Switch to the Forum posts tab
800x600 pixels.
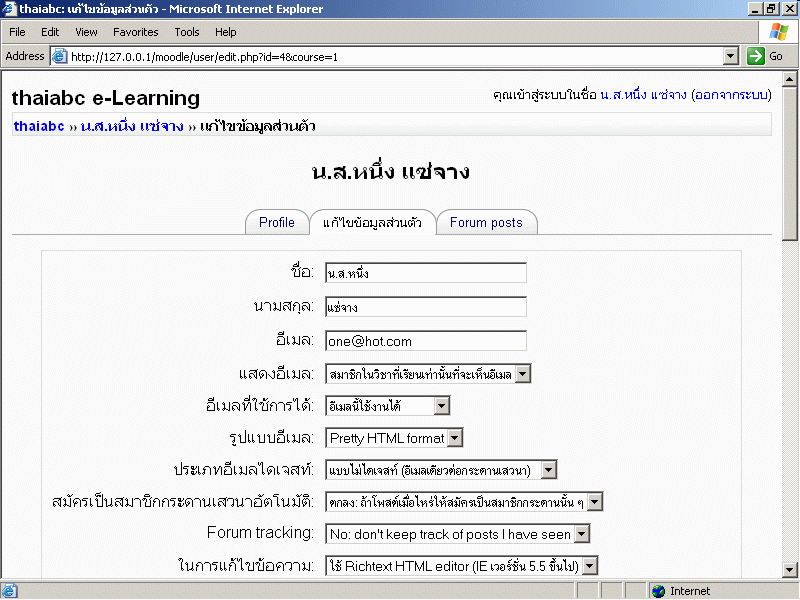click(486, 223)
